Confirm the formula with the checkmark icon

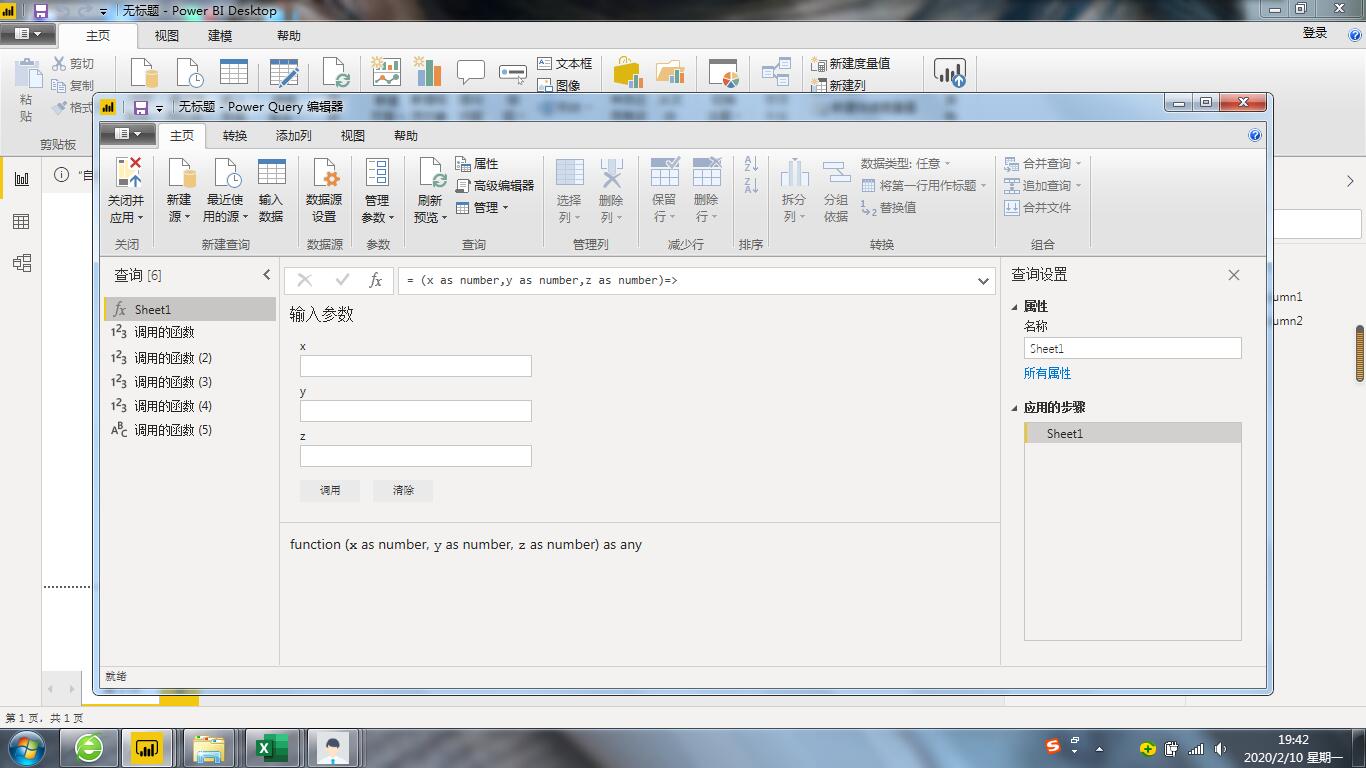(x=342, y=281)
